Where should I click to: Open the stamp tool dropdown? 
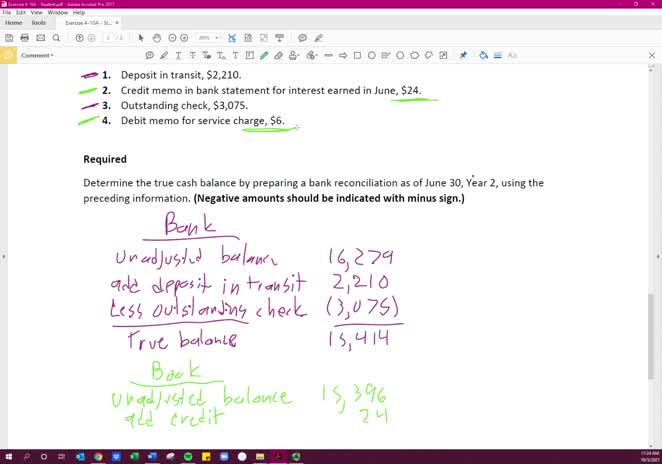point(294,55)
